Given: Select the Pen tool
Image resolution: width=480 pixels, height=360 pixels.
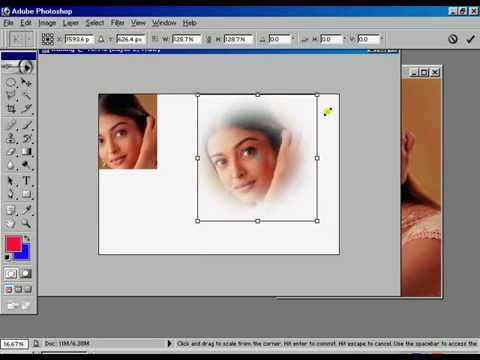Looking at the screenshot, I should [11, 194].
